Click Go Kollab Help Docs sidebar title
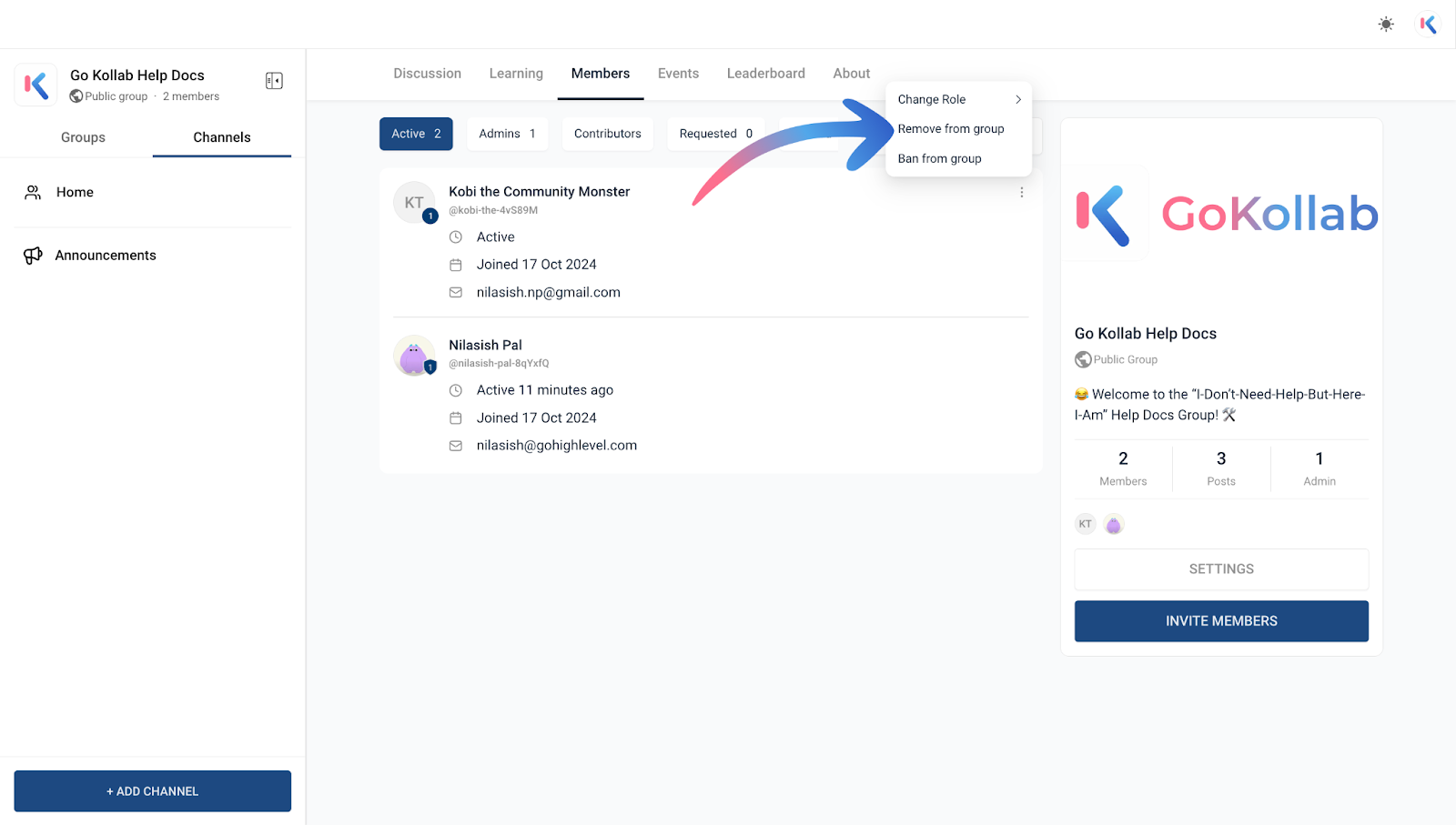The width and height of the screenshot is (1456, 825). tap(137, 75)
